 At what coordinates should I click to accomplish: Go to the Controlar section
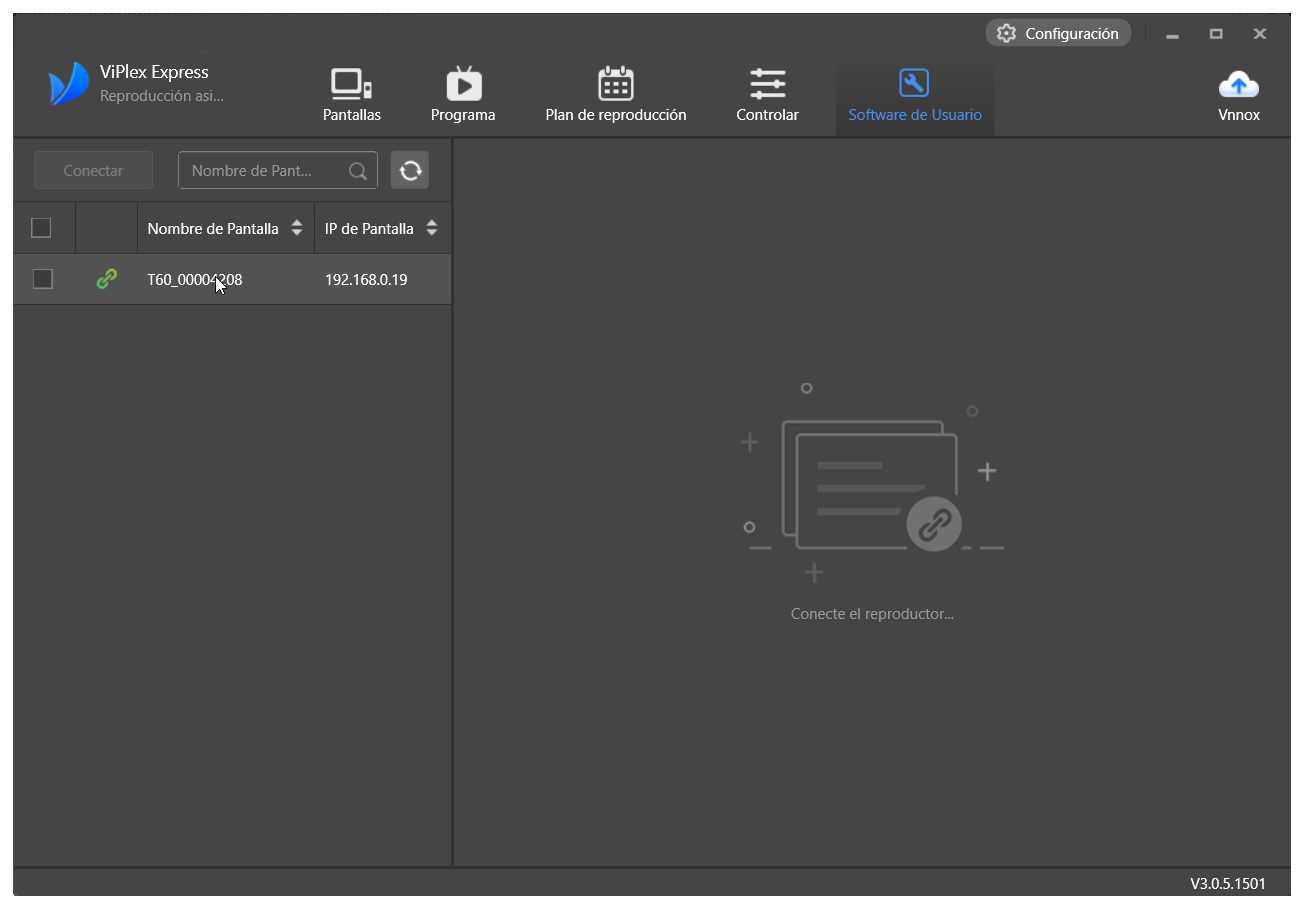(767, 96)
